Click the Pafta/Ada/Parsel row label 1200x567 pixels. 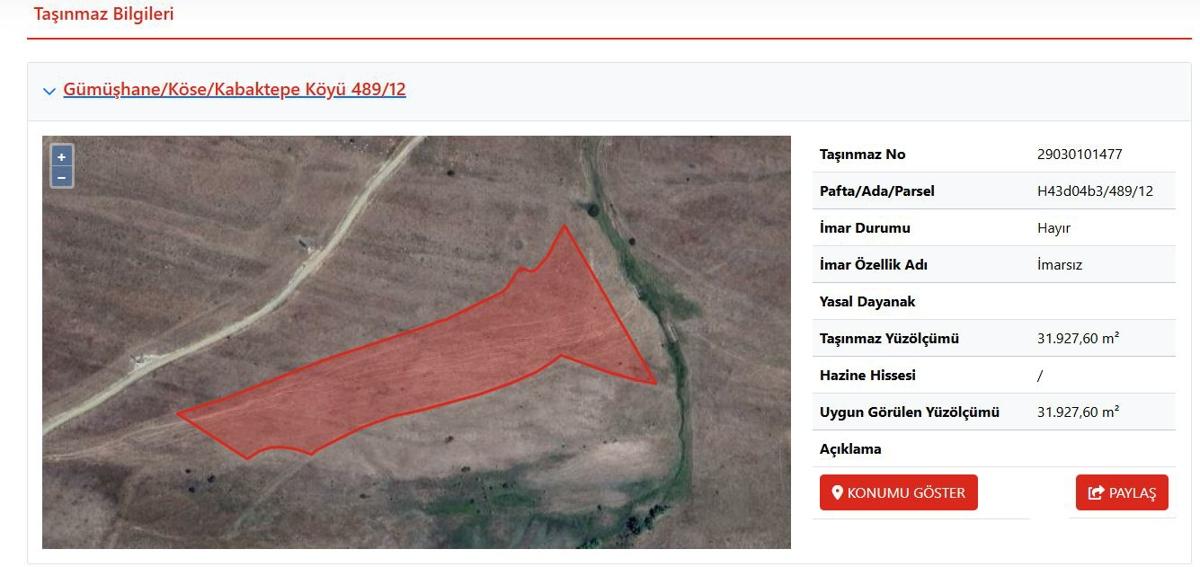click(x=877, y=191)
